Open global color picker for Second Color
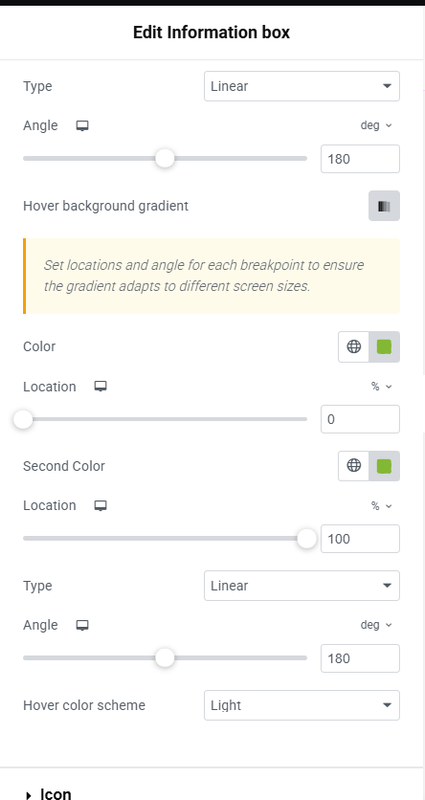 coord(354,466)
